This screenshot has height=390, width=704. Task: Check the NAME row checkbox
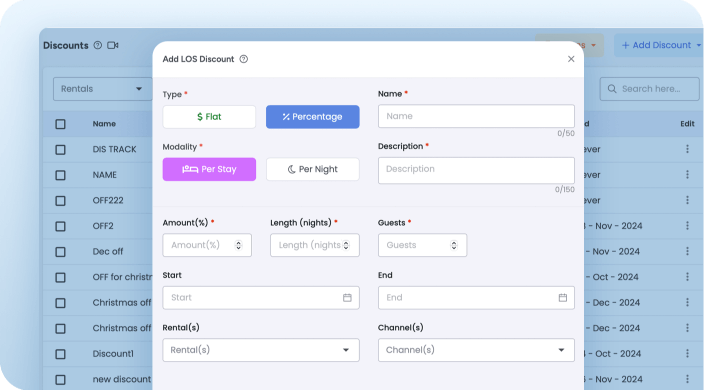60,175
